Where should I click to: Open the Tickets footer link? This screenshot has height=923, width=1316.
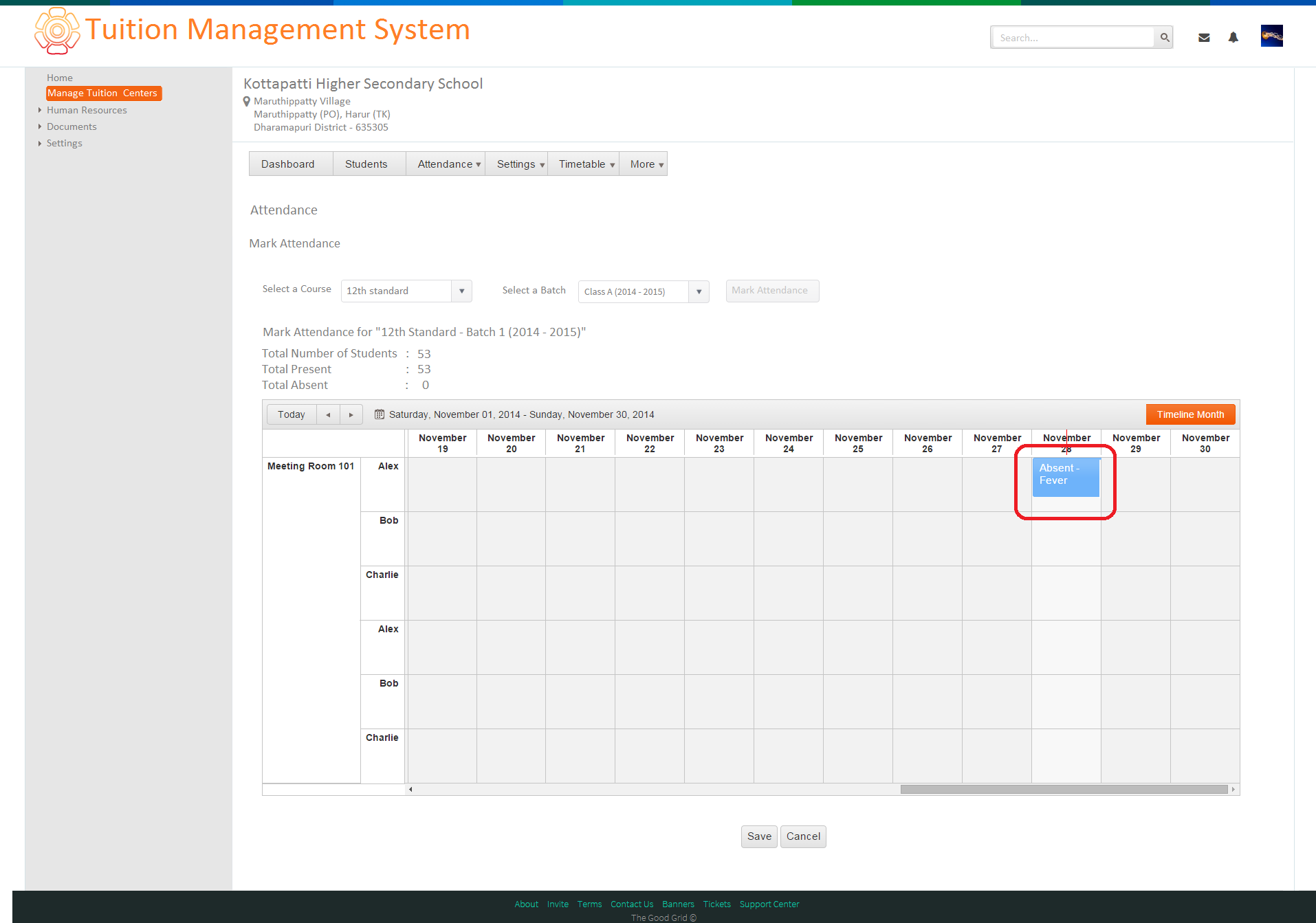point(716,904)
